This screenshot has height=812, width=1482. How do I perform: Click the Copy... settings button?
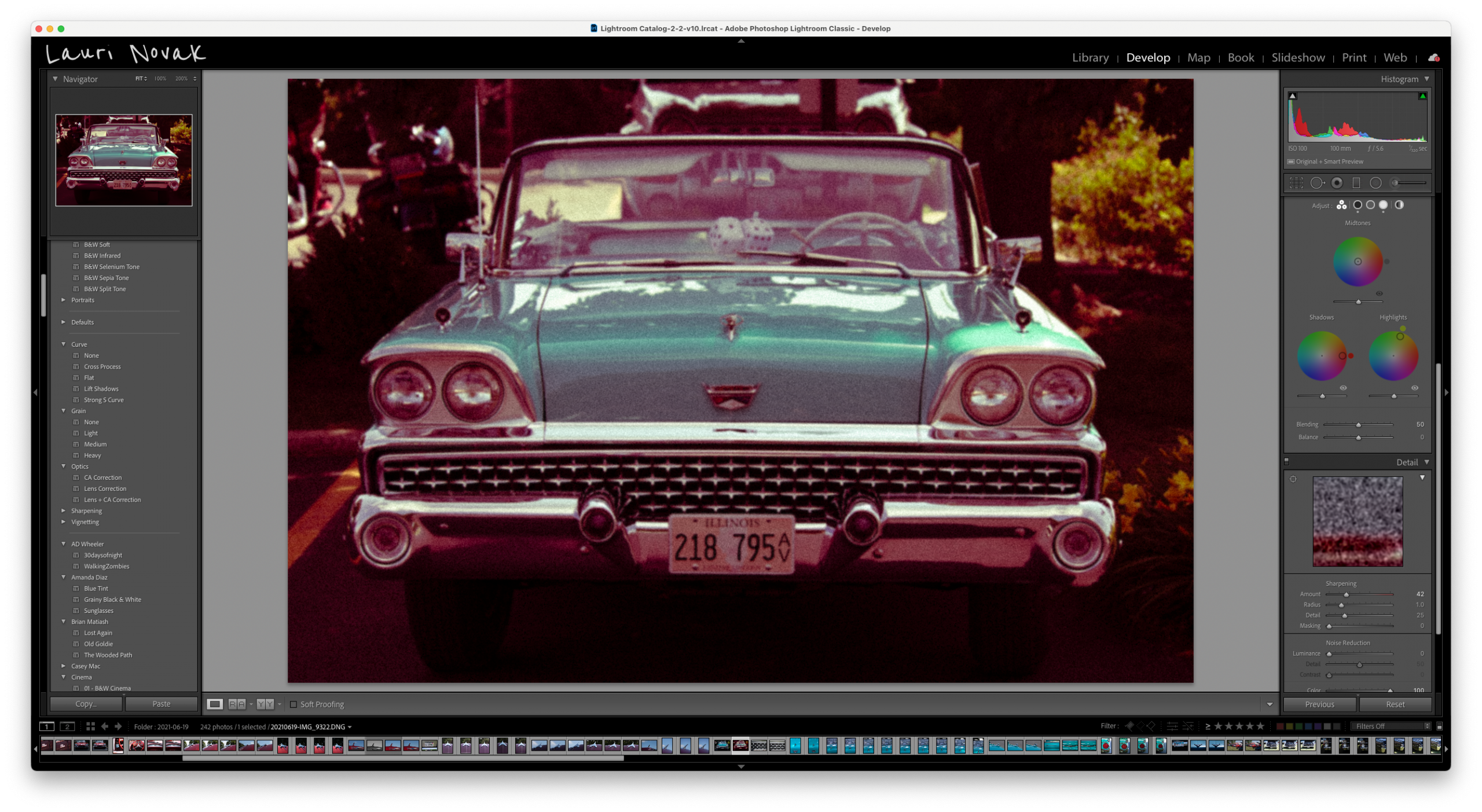86,704
